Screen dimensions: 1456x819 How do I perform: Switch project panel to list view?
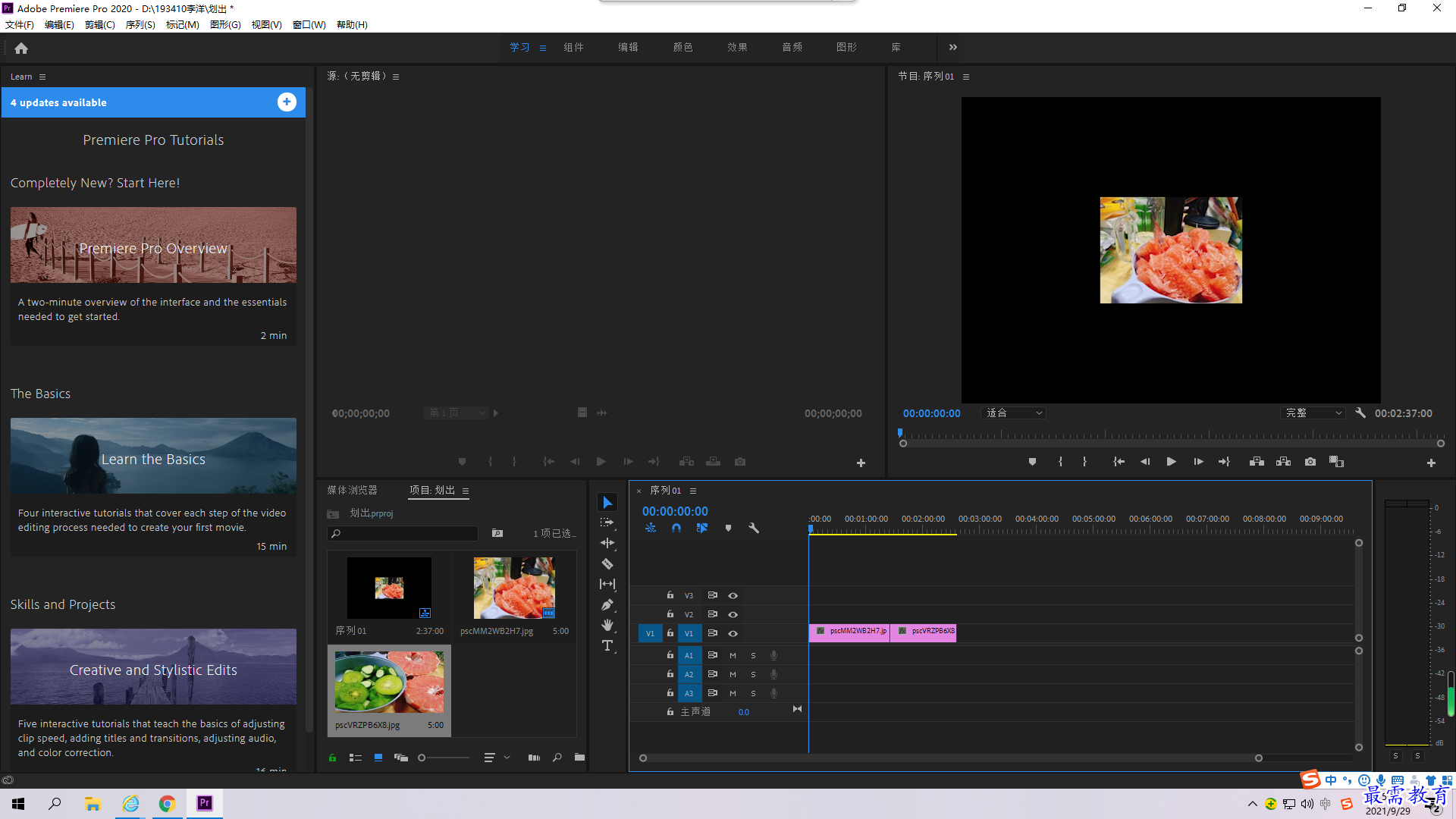(x=355, y=758)
